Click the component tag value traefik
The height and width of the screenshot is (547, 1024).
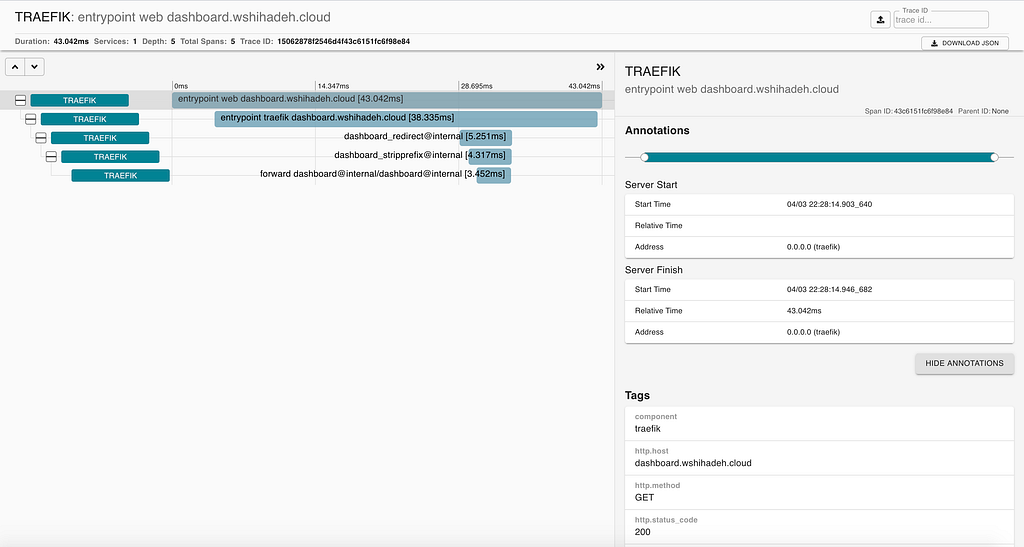(x=648, y=429)
